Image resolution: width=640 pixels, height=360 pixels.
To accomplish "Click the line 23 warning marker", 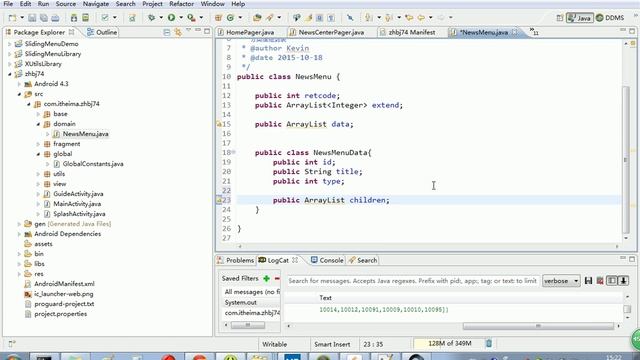I will [218, 200].
